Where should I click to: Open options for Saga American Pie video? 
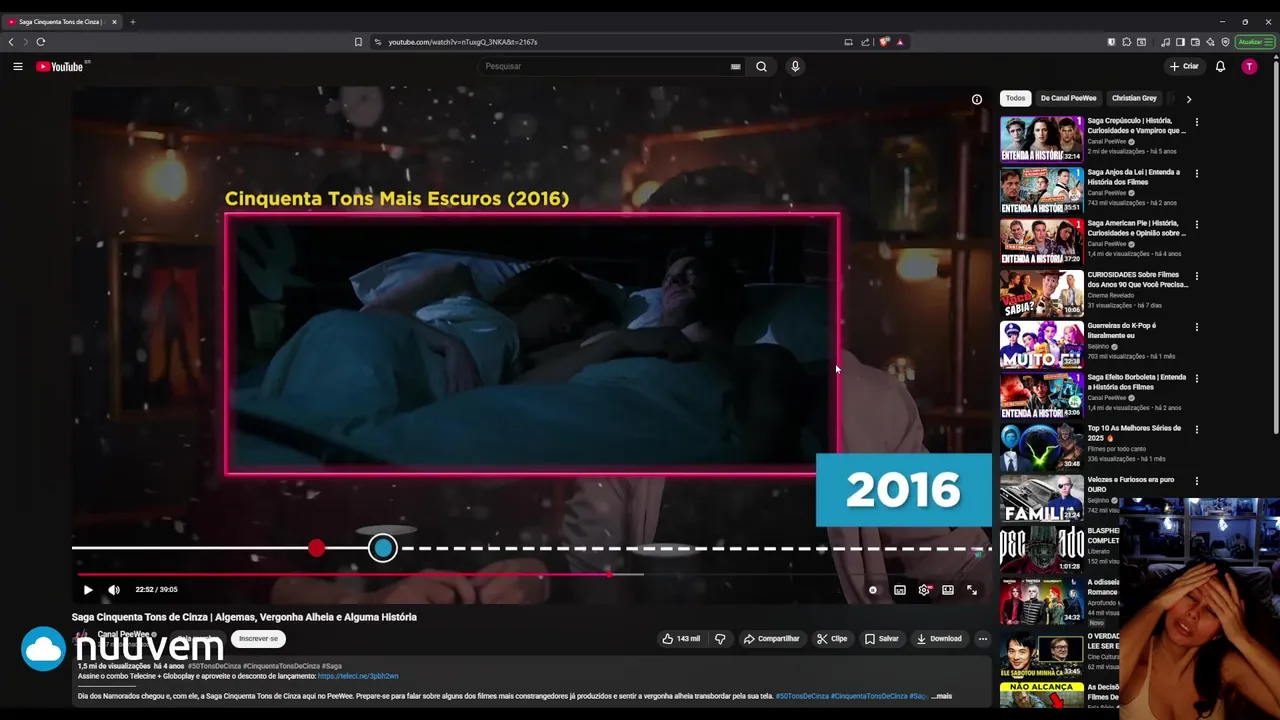click(1196, 224)
